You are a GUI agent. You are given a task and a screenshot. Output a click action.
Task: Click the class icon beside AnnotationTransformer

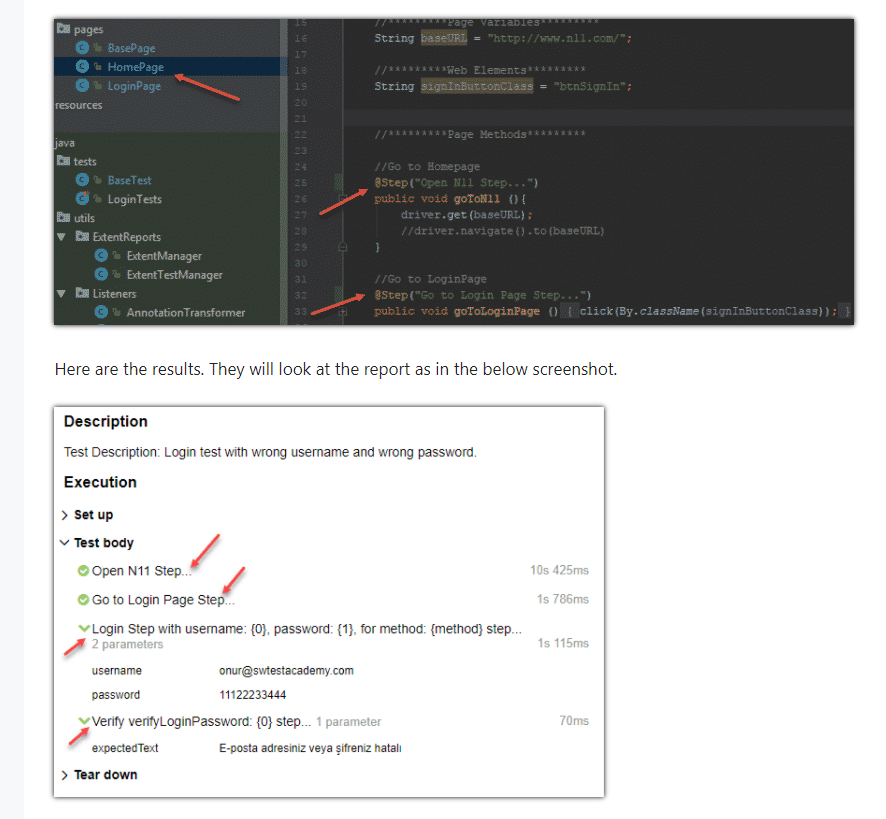pyautogui.click(x=101, y=312)
